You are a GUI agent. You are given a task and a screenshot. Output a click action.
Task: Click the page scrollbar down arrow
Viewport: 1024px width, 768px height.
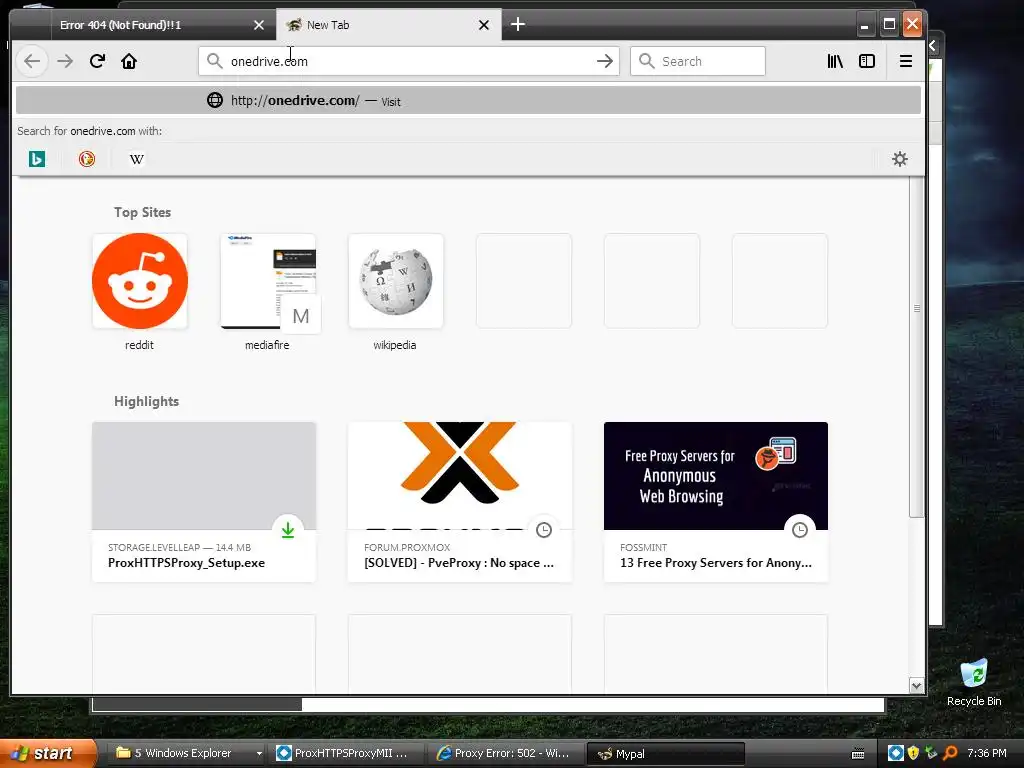click(916, 686)
